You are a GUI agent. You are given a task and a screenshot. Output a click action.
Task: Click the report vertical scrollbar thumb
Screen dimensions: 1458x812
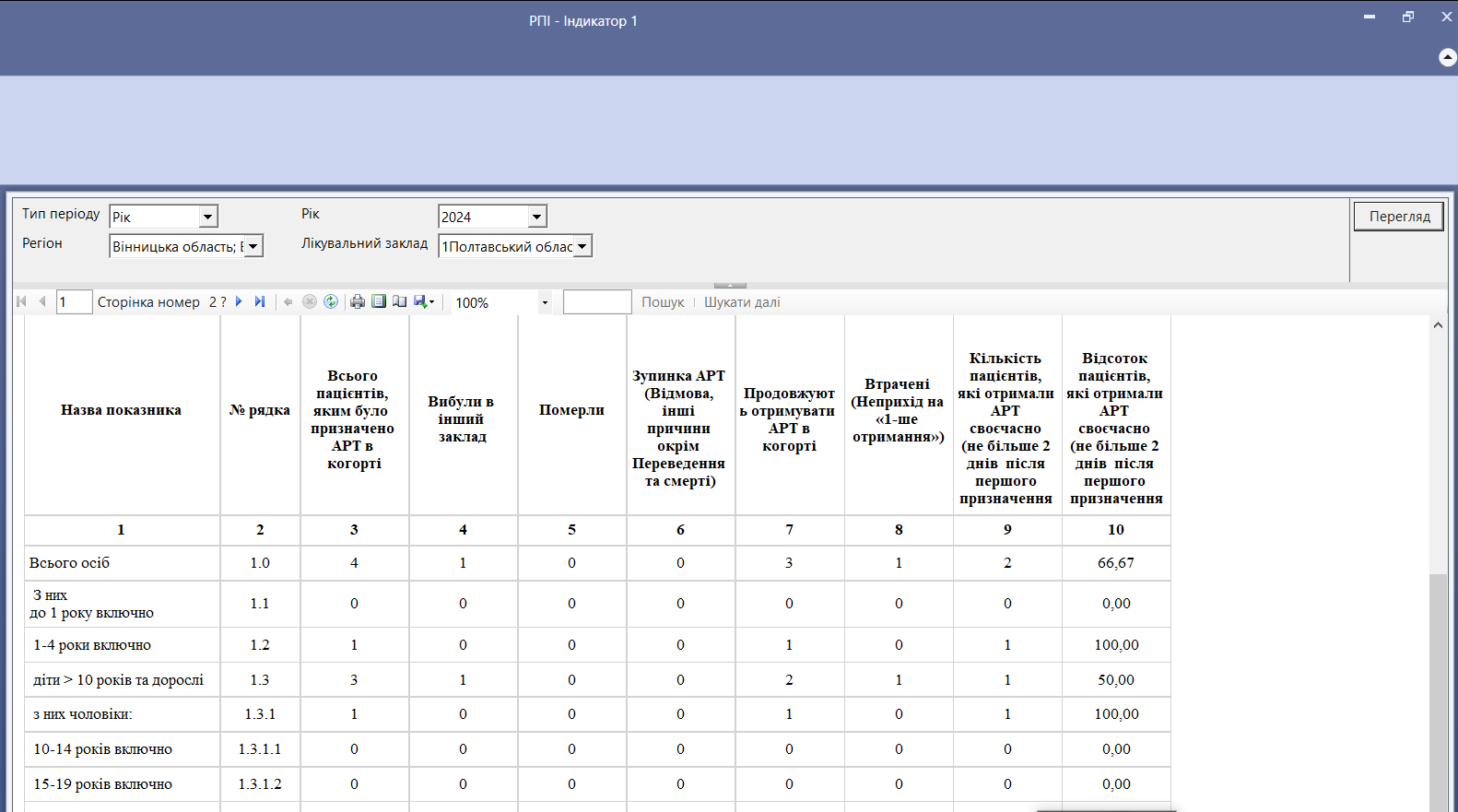pyautogui.click(x=1438, y=691)
